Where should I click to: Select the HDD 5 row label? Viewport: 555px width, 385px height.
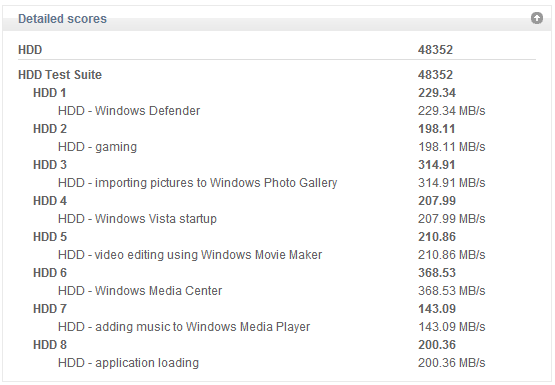click(50, 237)
